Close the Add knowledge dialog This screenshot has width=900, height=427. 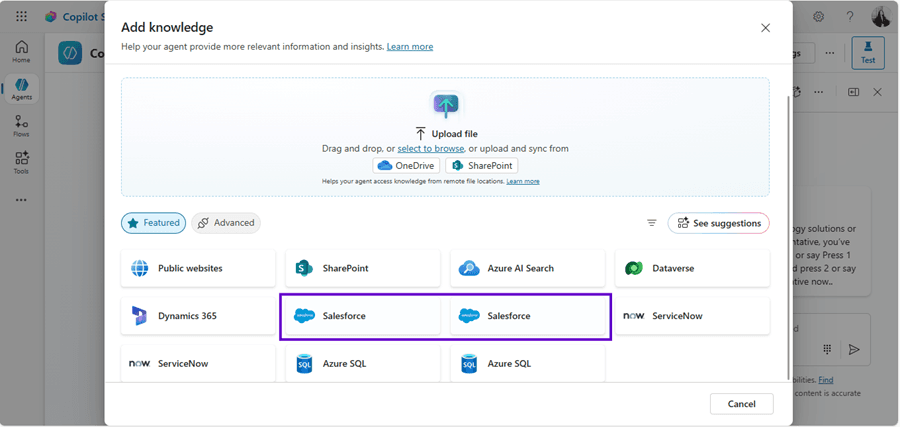click(765, 28)
